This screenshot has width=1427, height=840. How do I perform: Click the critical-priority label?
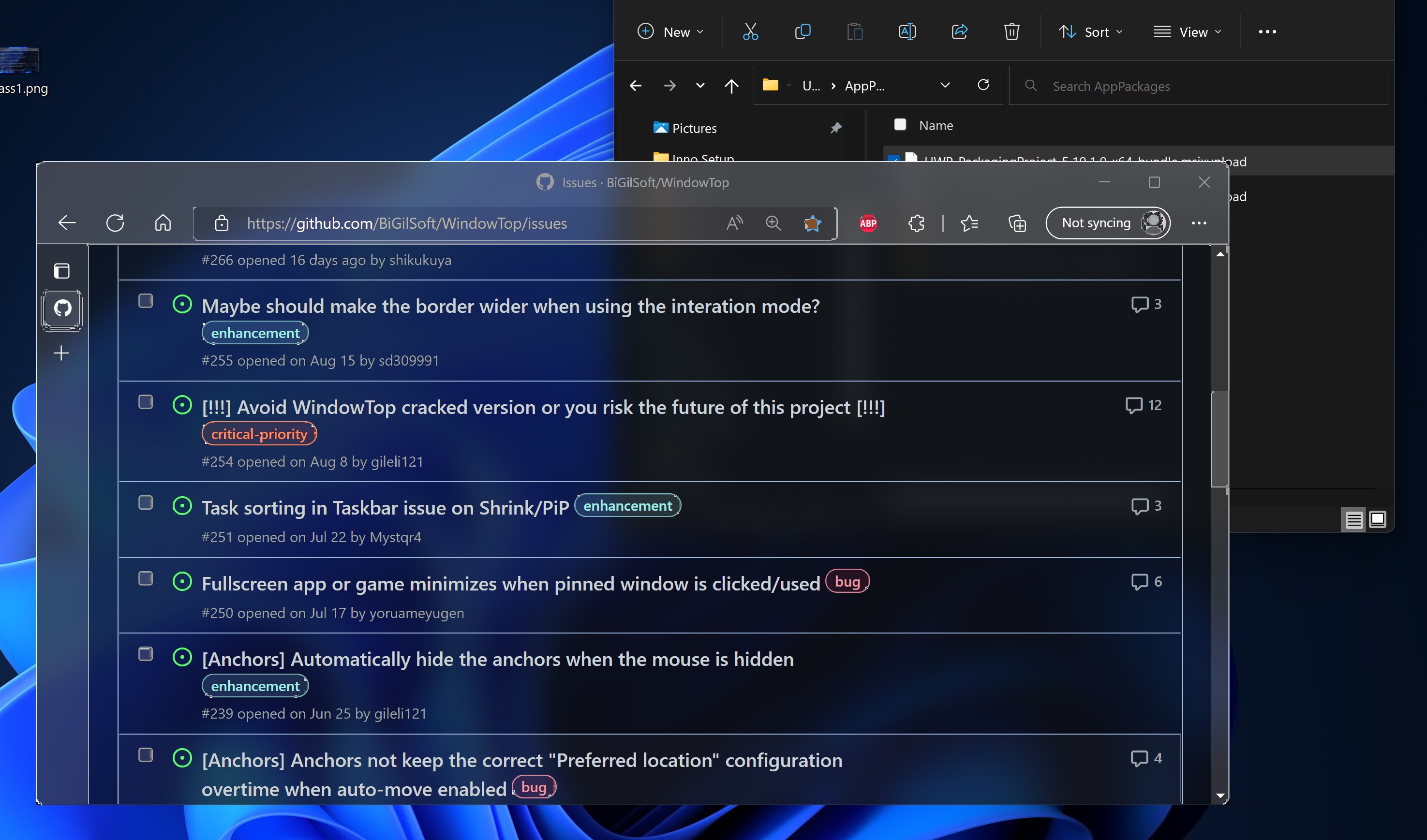[x=259, y=434]
